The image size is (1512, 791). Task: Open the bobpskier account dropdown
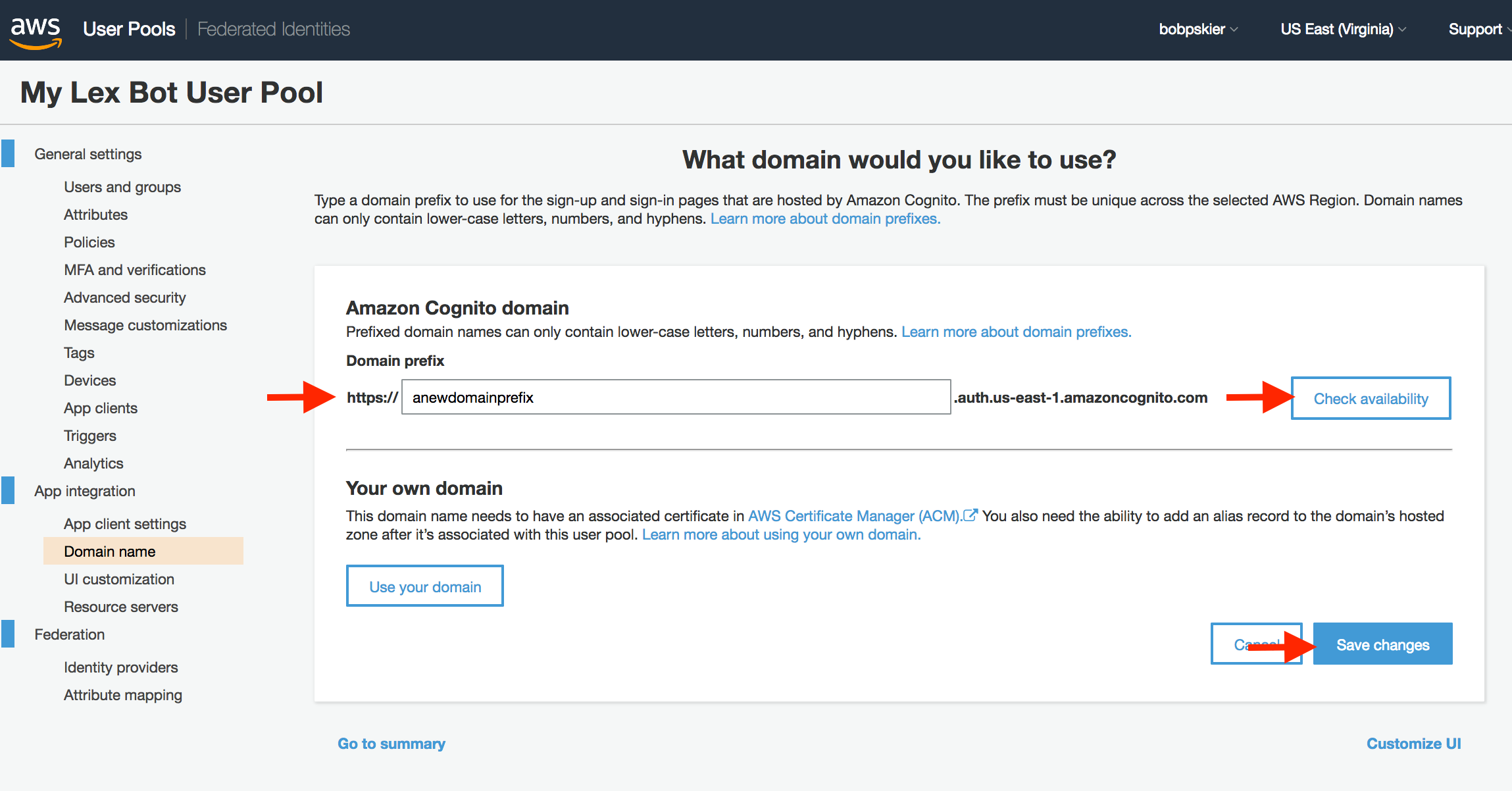pos(1198,29)
